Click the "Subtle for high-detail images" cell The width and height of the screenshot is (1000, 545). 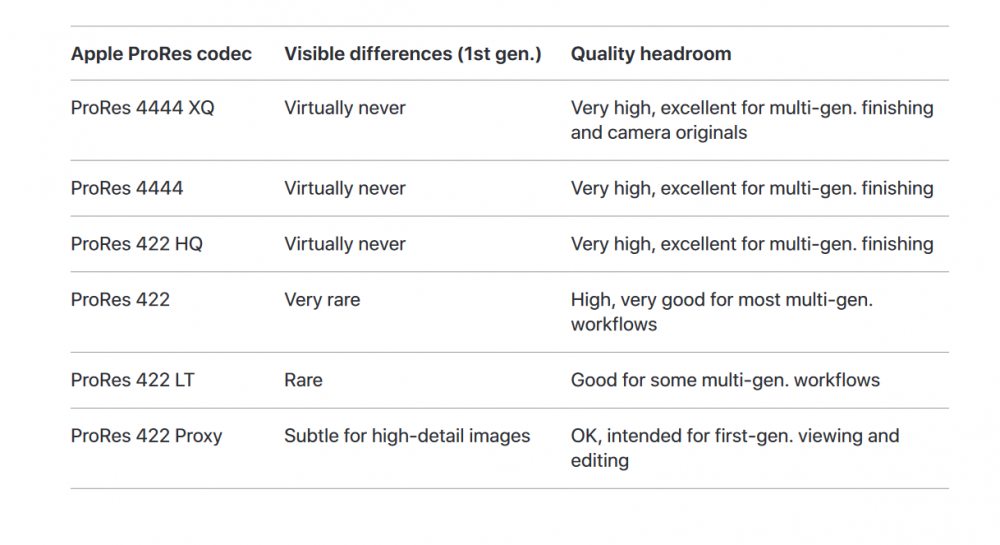(407, 436)
